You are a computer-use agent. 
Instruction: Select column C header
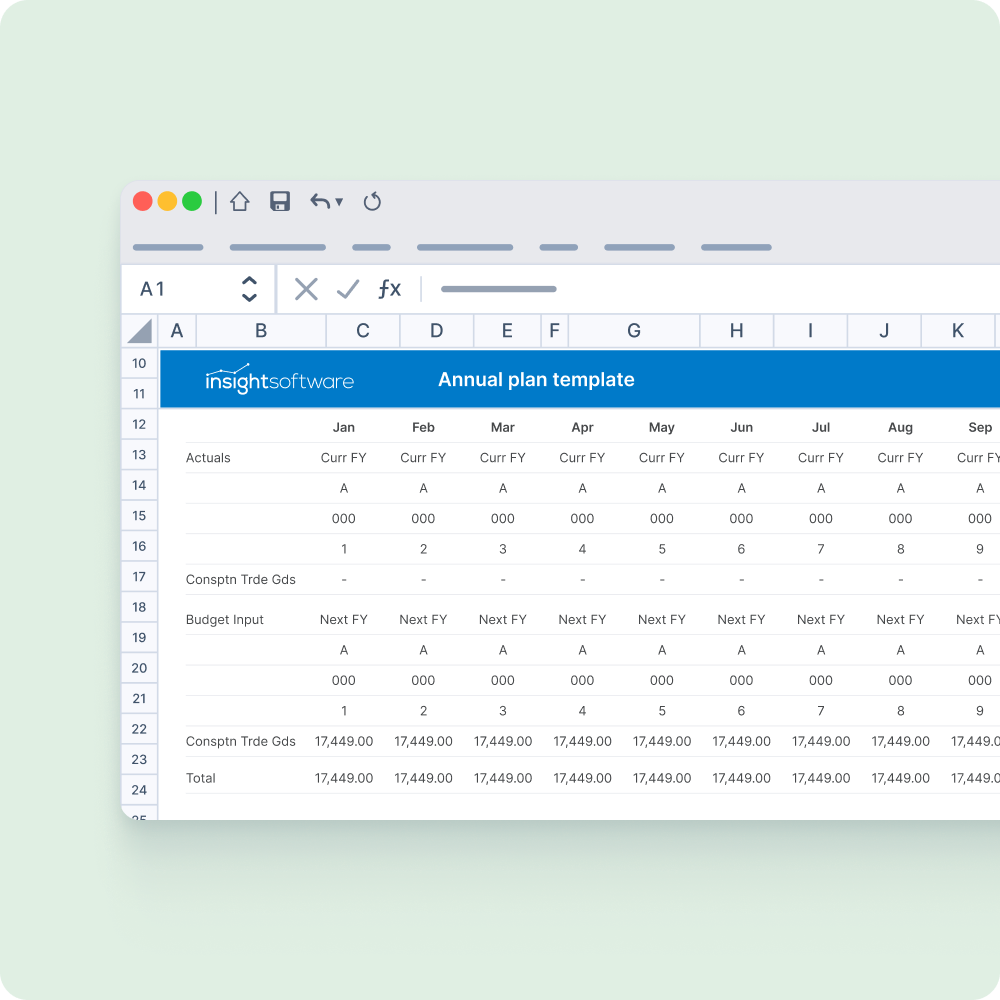click(x=363, y=331)
